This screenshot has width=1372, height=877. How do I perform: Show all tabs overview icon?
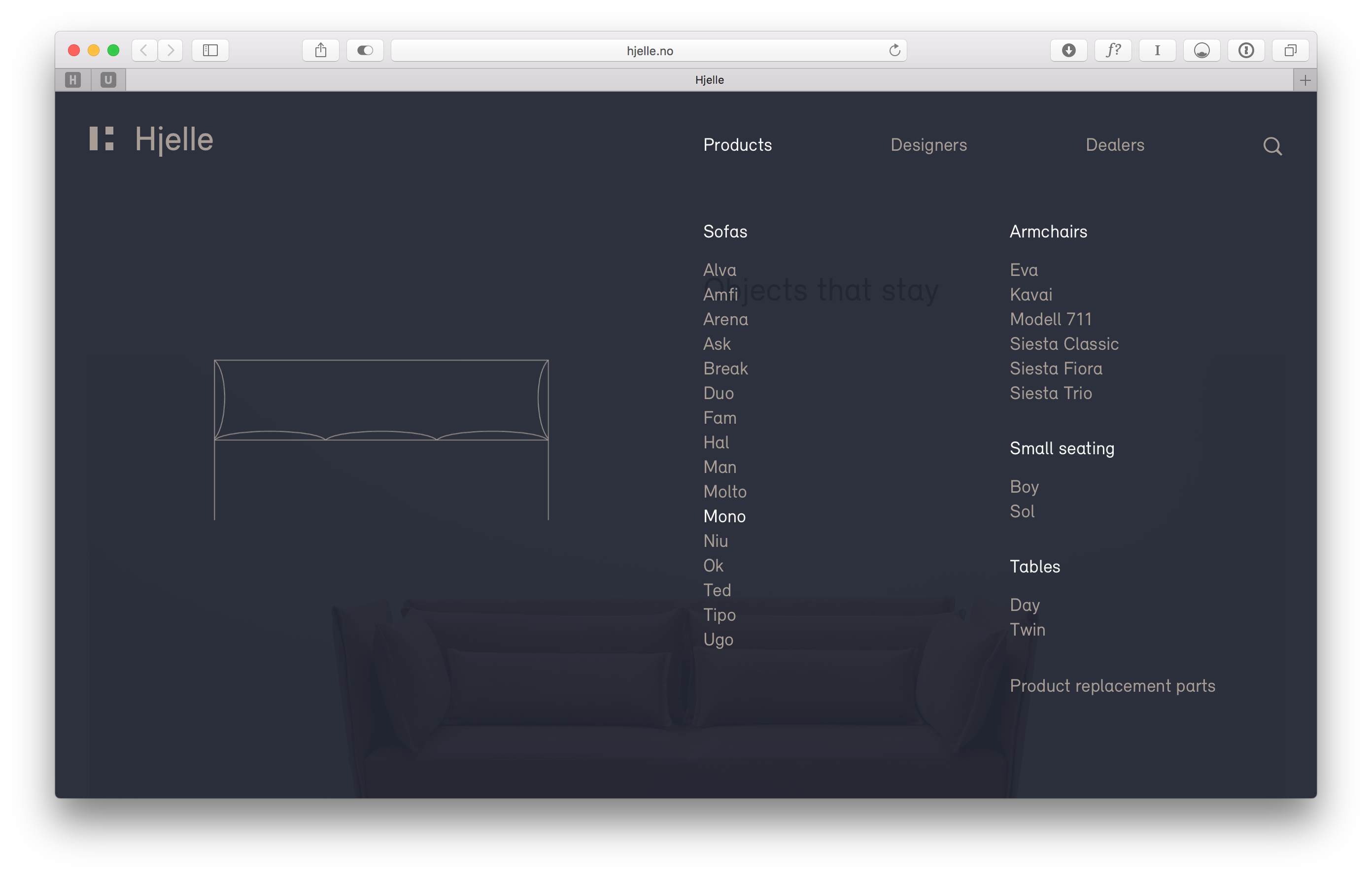[x=1290, y=50]
